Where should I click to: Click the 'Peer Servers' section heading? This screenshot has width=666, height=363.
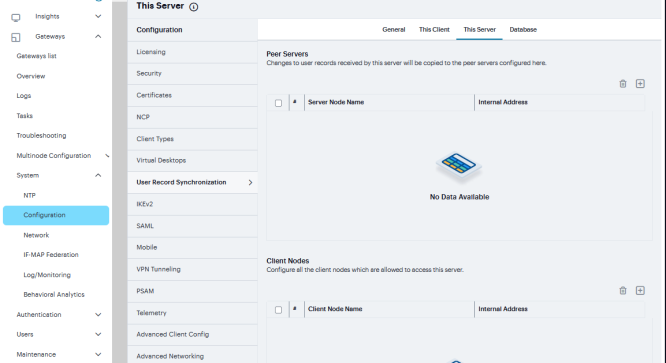click(287, 54)
